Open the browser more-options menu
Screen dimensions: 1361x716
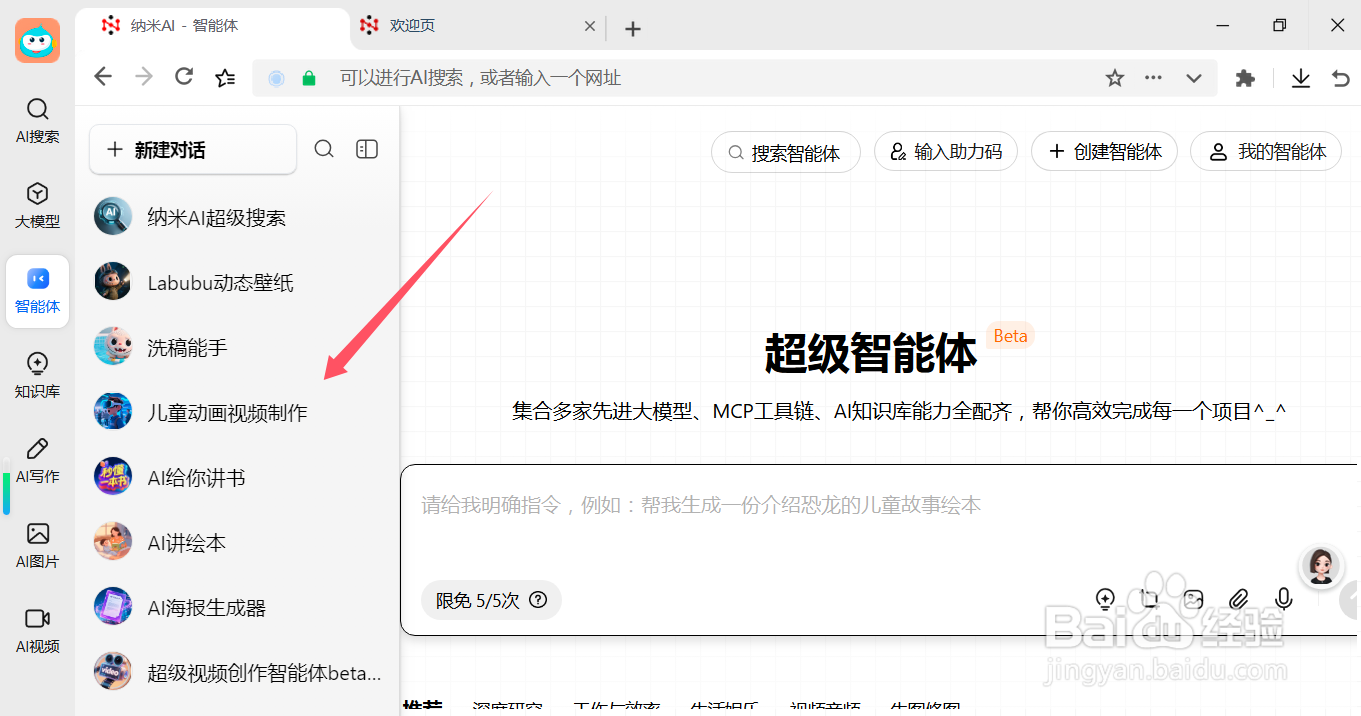[x=1153, y=77]
